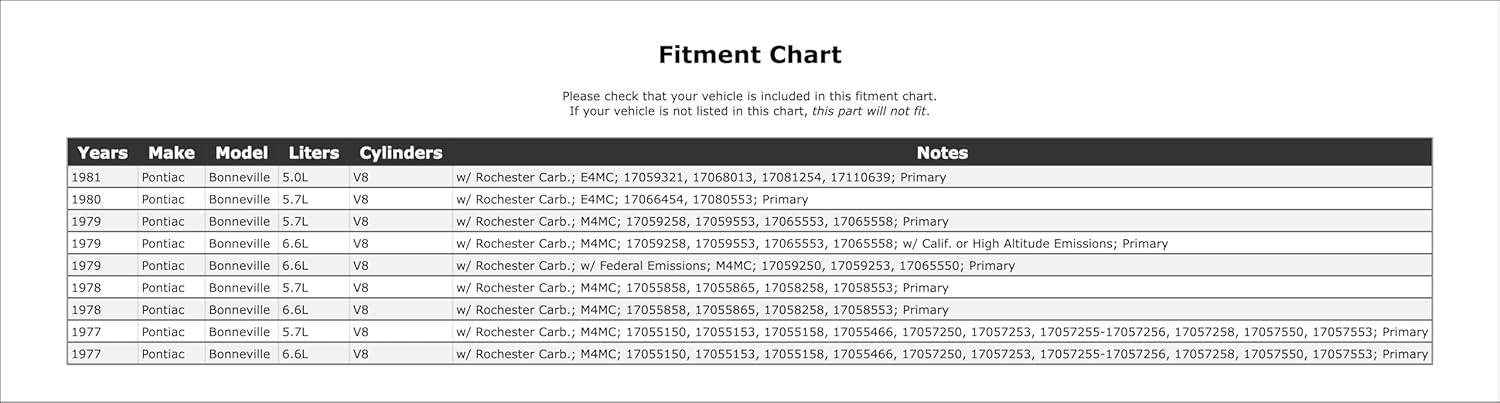Screen dimensions: 1500x403
Task: Click the Make column header
Action: (171, 153)
